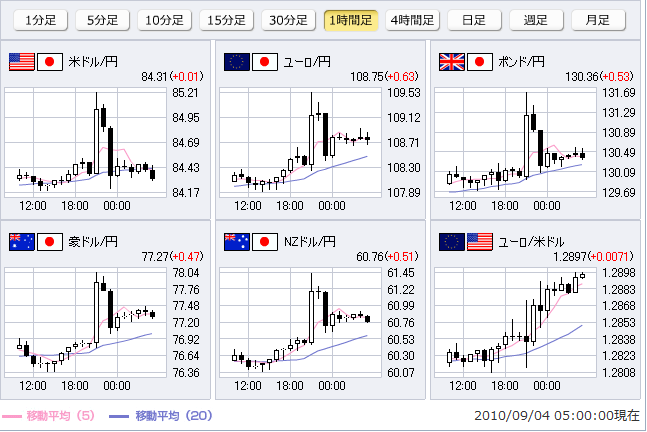
Task: Switch charts to 15分足
Action: click(227, 20)
